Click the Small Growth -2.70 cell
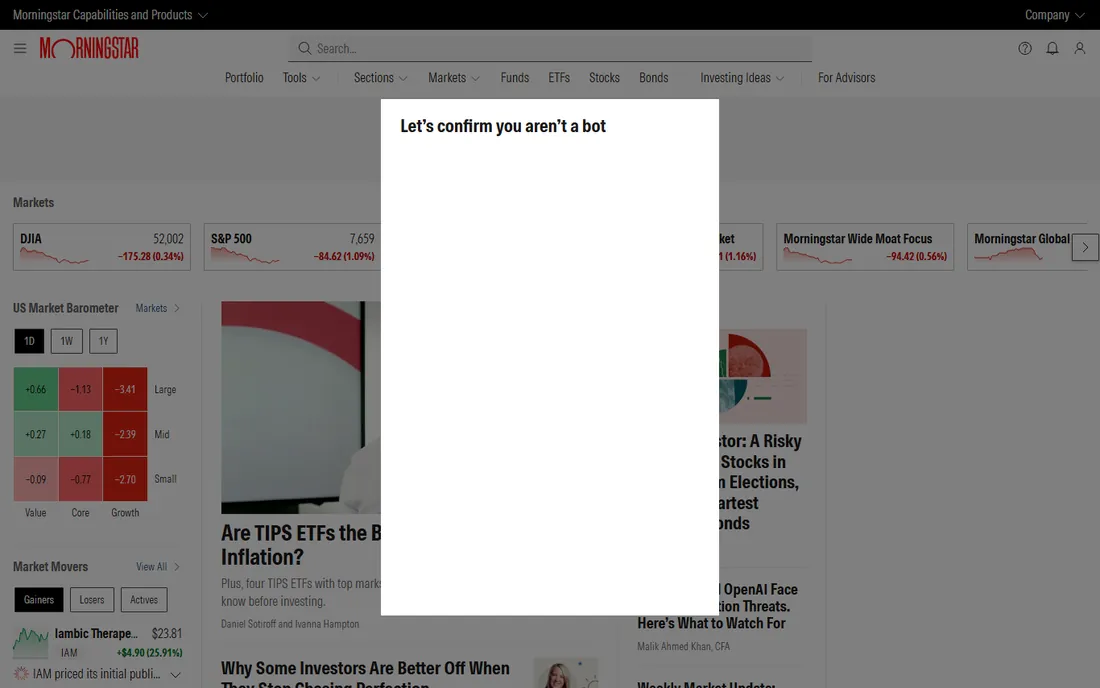Screen dimensions: 1100x688 pos(125,479)
